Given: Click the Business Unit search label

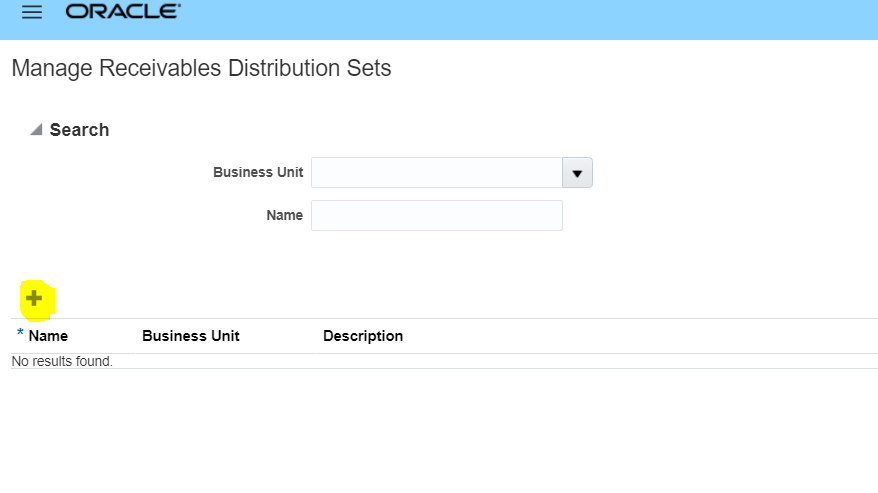Looking at the screenshot, I should coord(258,173).
